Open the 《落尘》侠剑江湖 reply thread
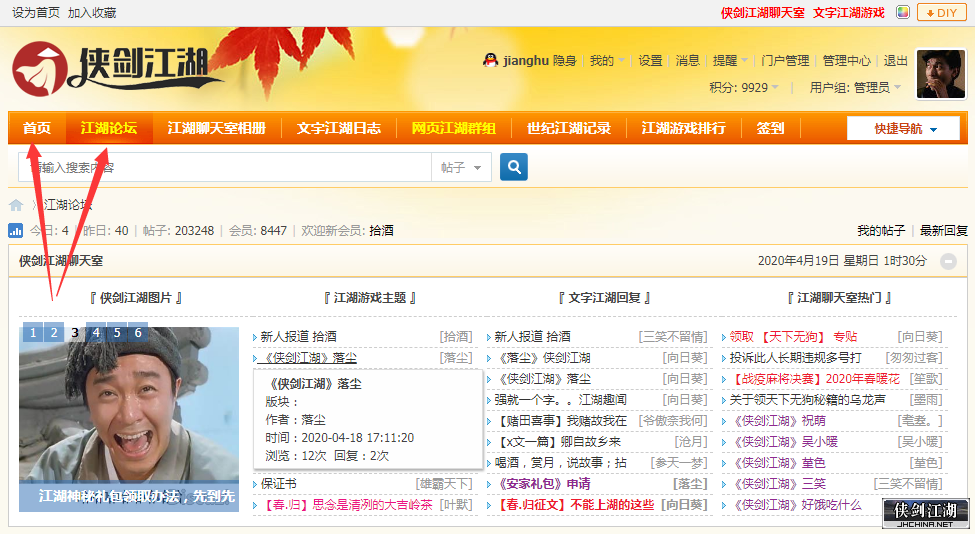The height and width of the screenshot is (534, 975). click(542, 357)
